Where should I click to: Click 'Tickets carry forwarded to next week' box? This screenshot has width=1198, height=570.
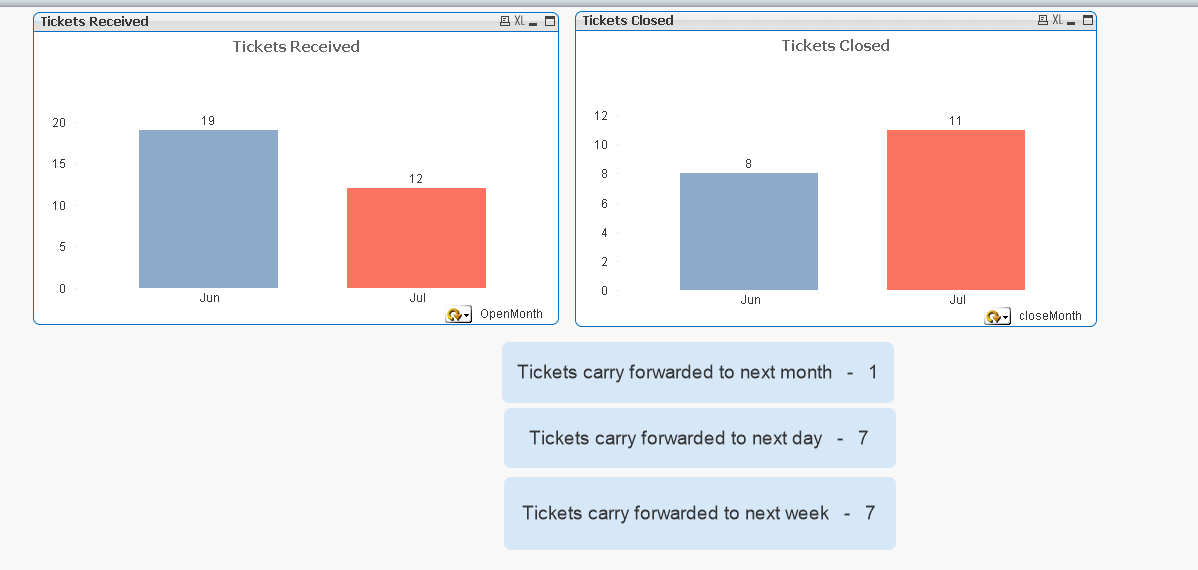pos(699,513)
